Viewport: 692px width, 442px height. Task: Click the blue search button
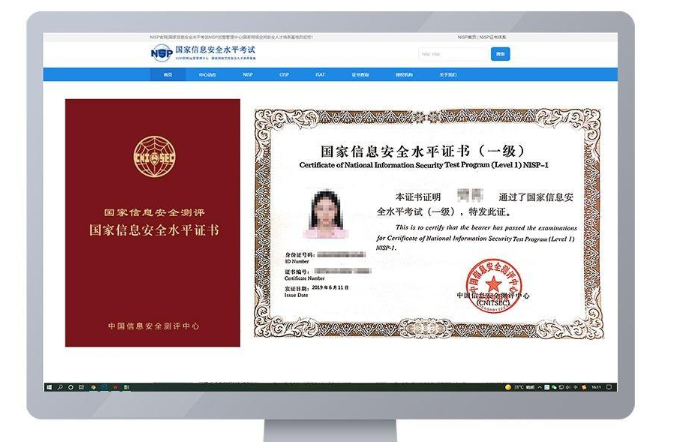point(500,54)
